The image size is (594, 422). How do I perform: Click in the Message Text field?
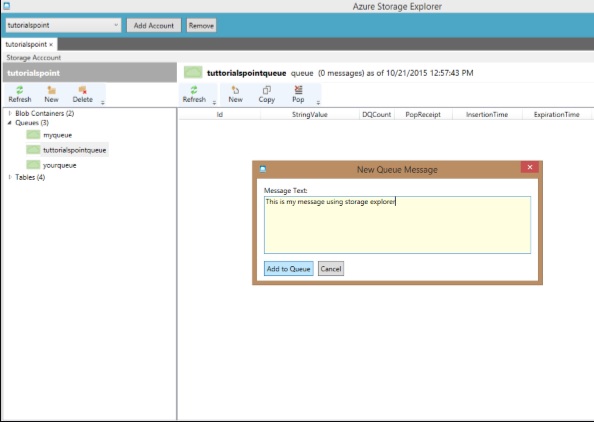397,225
